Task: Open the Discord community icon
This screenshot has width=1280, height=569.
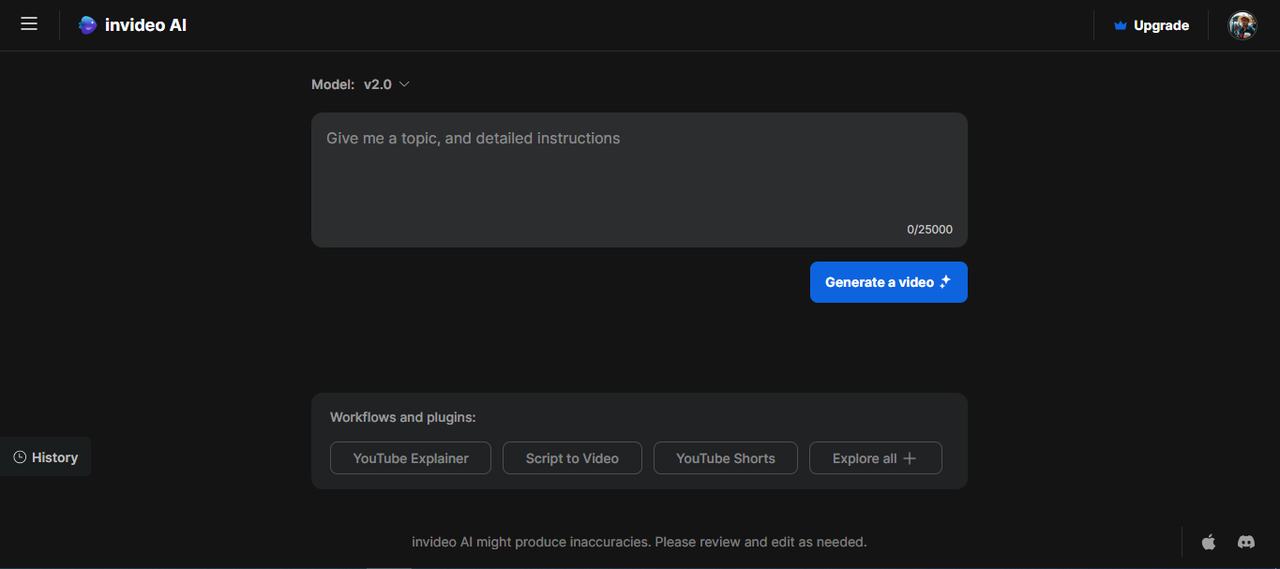Action: (1246, 541)
